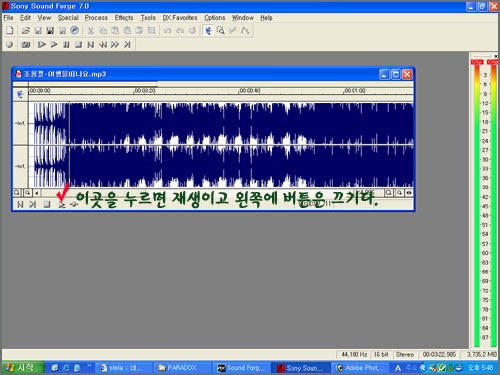Reset the right channel red clip indicator

tap(493, 62)
